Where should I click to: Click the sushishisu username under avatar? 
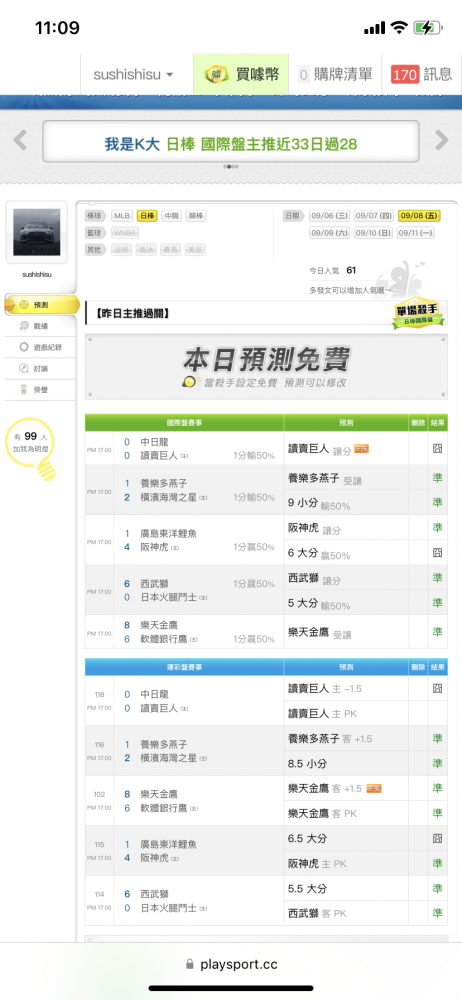coord(36,274)
